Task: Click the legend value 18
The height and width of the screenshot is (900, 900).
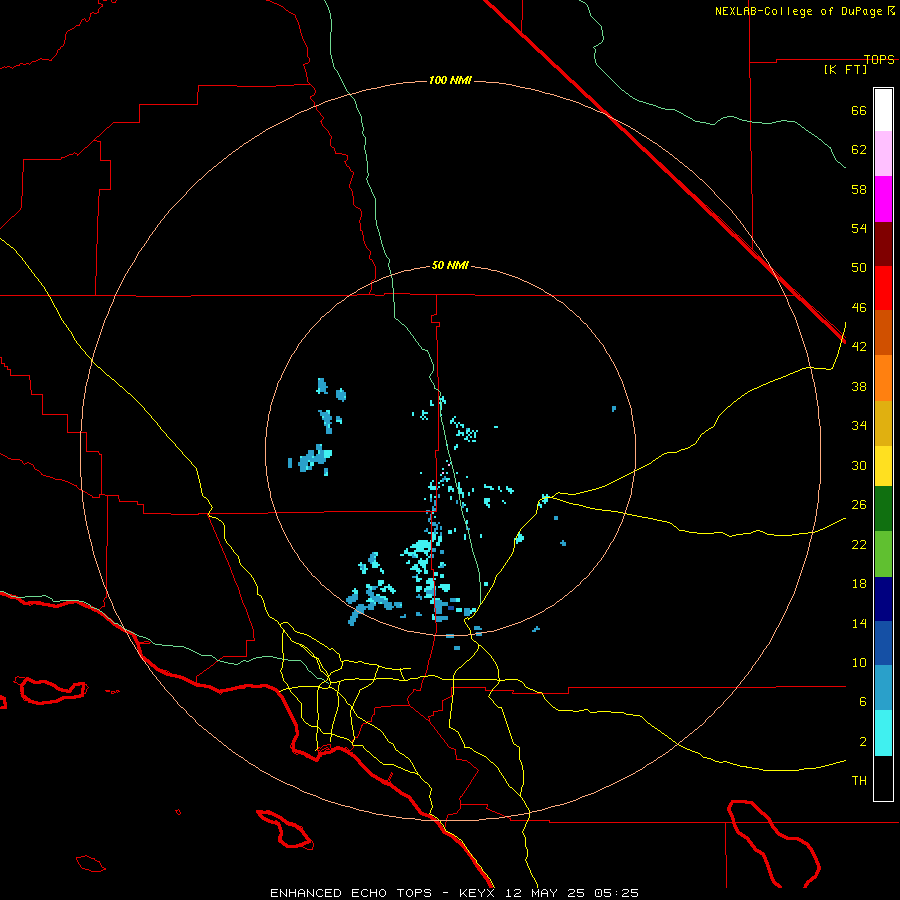Action: tap(859, 584)
